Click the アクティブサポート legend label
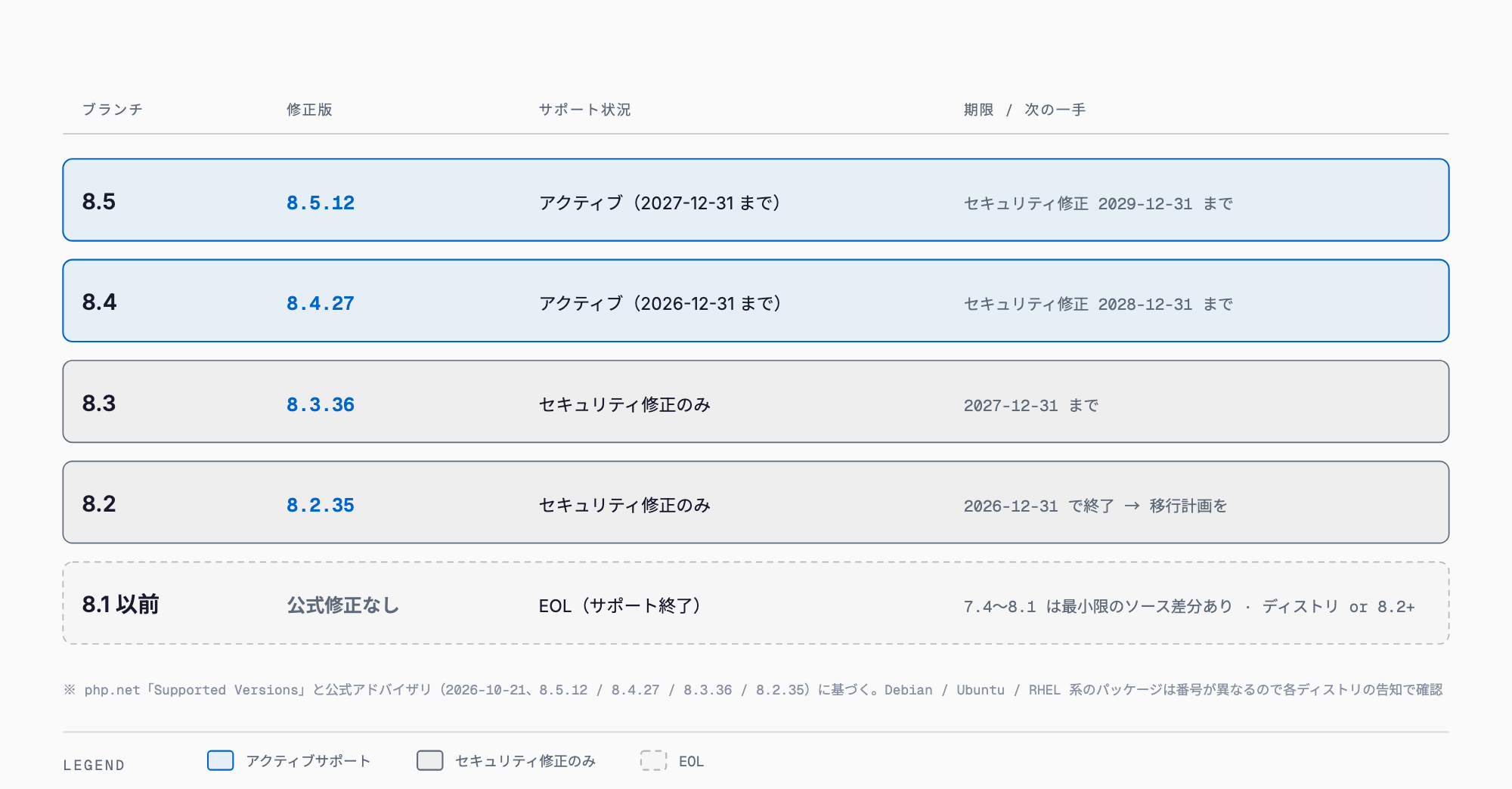 coord(308,761)
